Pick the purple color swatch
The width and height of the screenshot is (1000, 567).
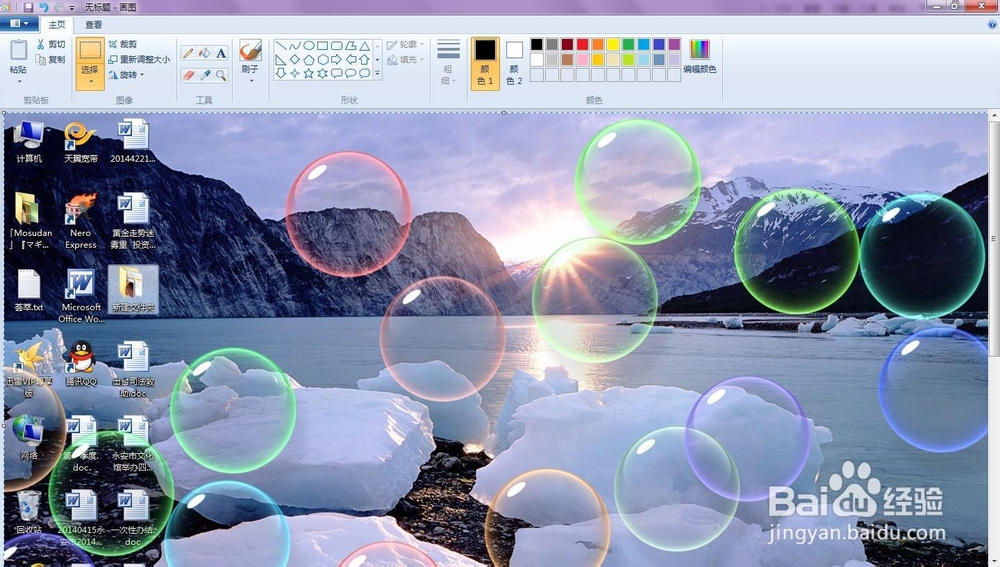pyautogui.click(x=674, y=44)
